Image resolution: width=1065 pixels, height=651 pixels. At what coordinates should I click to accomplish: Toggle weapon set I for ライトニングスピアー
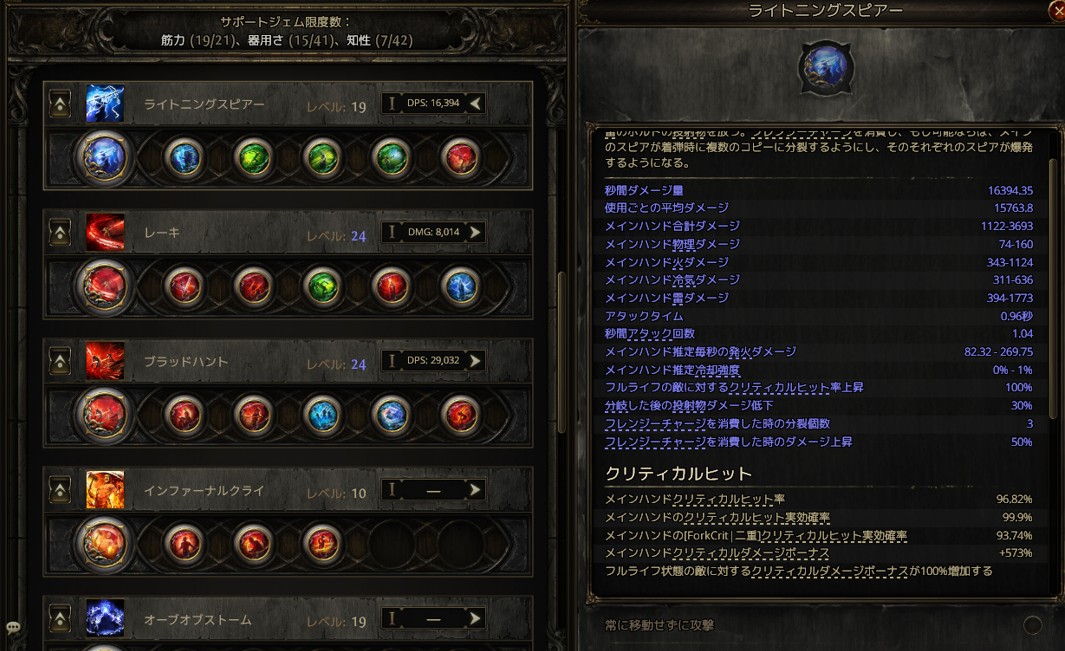pyautogui.click(x=392, y=103)
